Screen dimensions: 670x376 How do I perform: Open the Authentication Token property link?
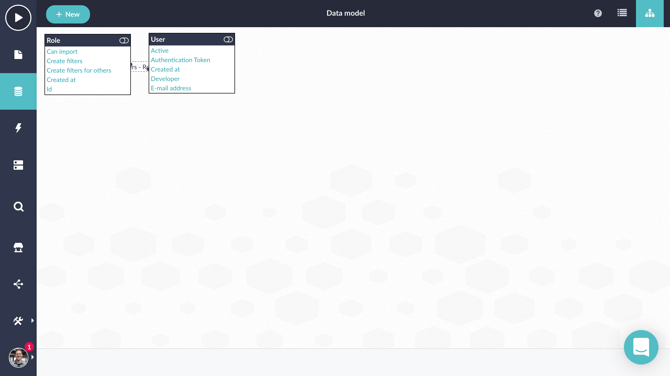pos(180,60)
